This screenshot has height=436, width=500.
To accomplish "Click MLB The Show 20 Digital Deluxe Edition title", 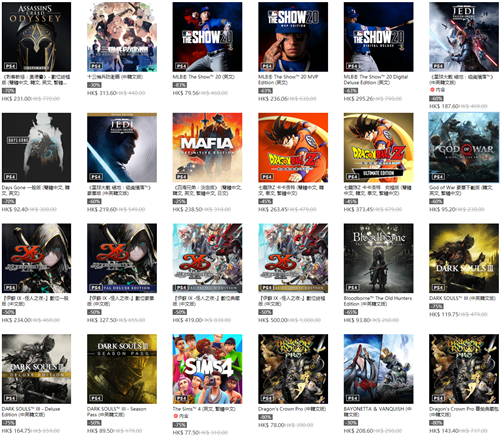I will click(x=376, y=79).
